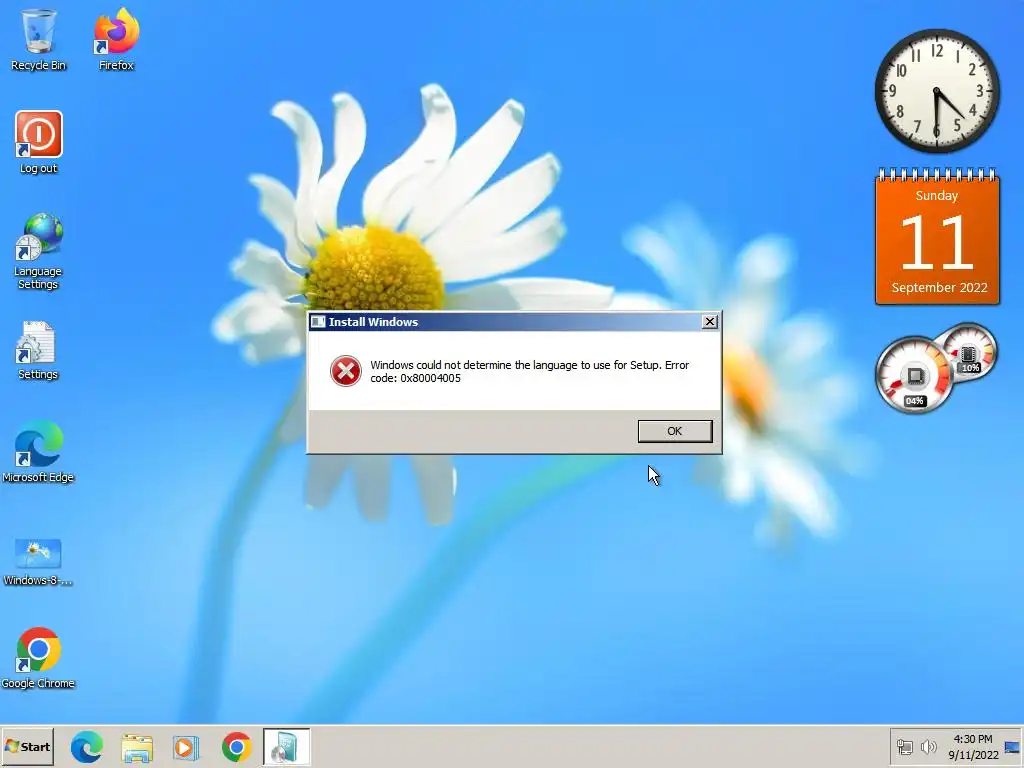Screen dimensions: 1024x768
Task: Click the error message text with code 0x80004005
Action: click(x=529, y=372)
